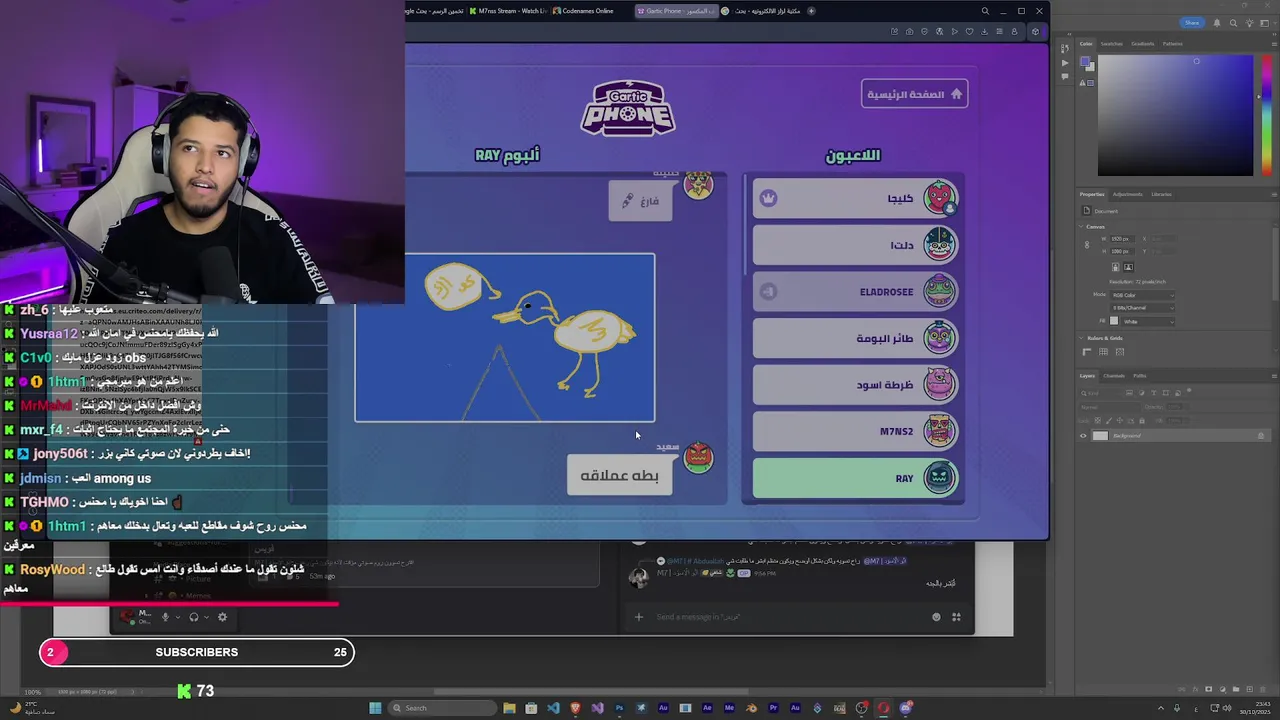1280x720 pixels.
Task: Click Discord attachment plus icon
Action: pos(638,617)
